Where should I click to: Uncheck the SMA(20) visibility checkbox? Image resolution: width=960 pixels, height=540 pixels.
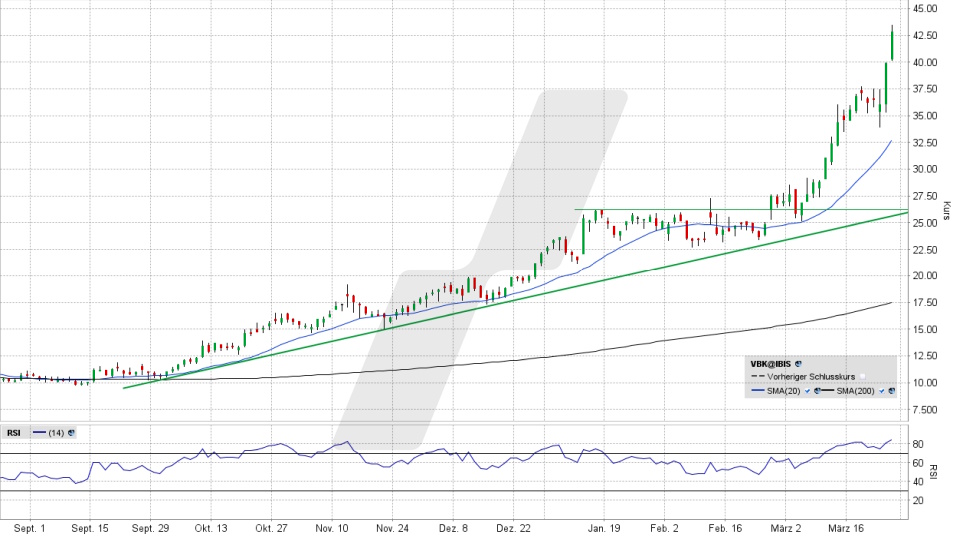(x=806, y=391)
